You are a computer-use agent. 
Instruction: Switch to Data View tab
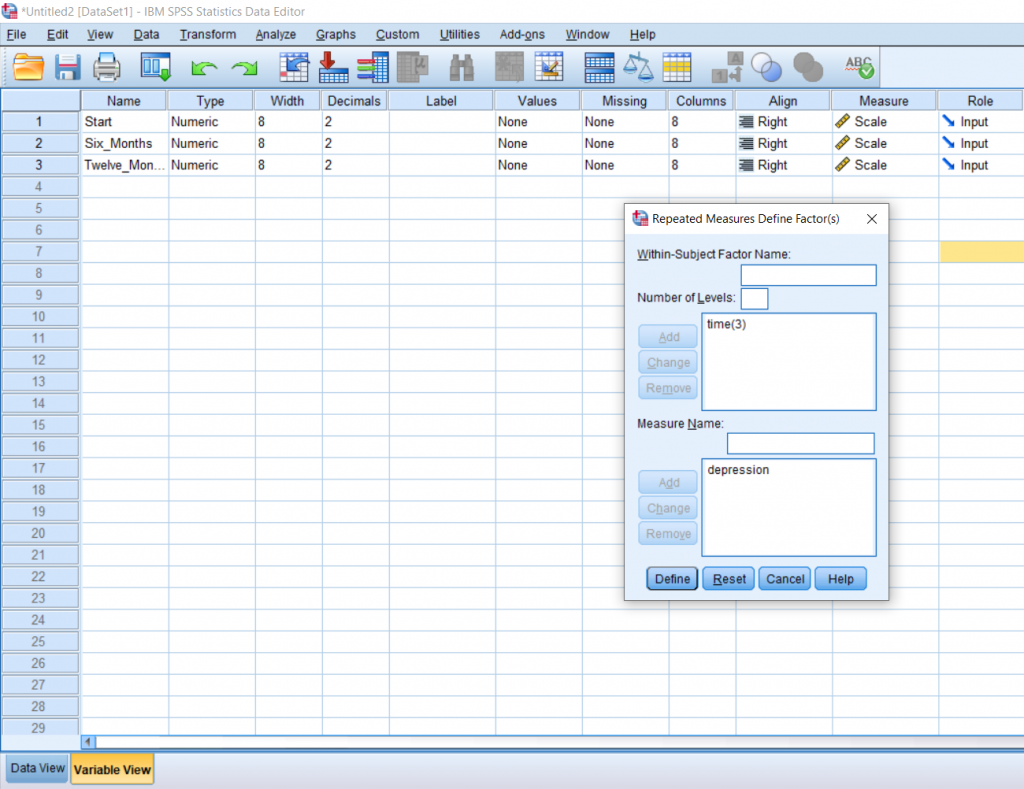(36, 768)
